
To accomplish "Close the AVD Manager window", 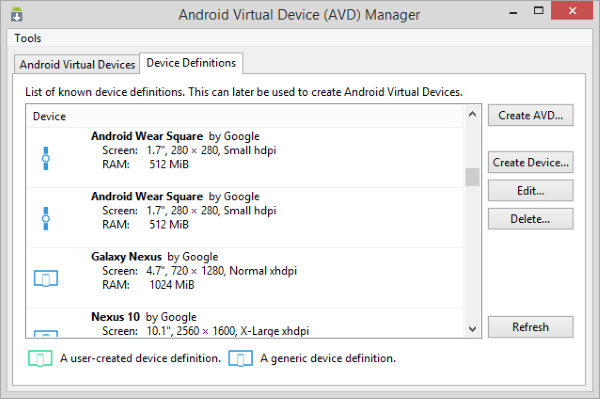I will click(572, 10).
